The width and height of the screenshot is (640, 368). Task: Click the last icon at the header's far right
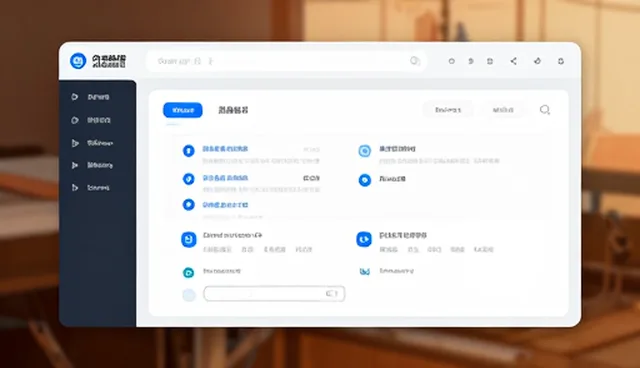(x=561, y=61)
